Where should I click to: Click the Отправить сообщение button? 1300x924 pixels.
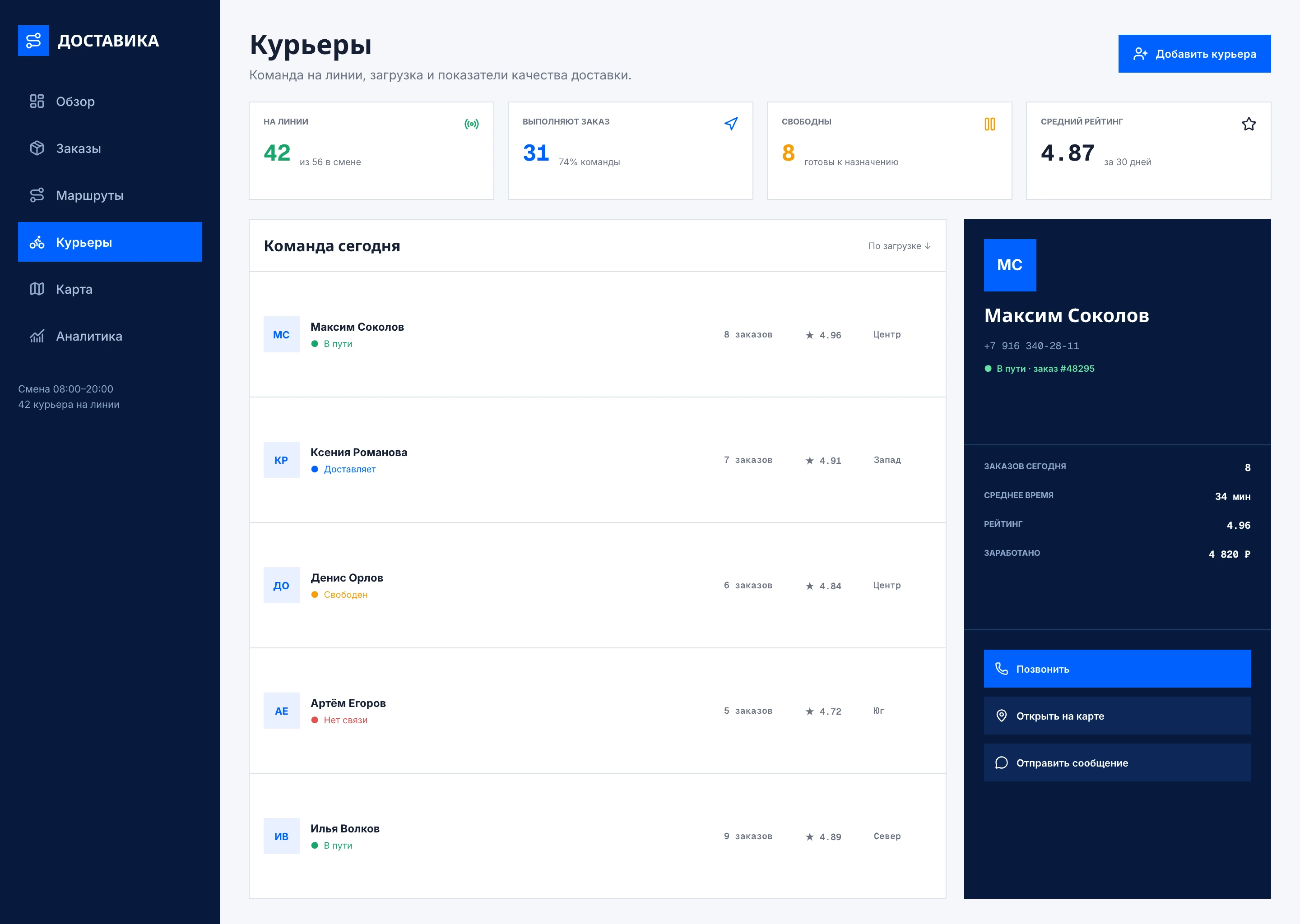point(1117,762)
